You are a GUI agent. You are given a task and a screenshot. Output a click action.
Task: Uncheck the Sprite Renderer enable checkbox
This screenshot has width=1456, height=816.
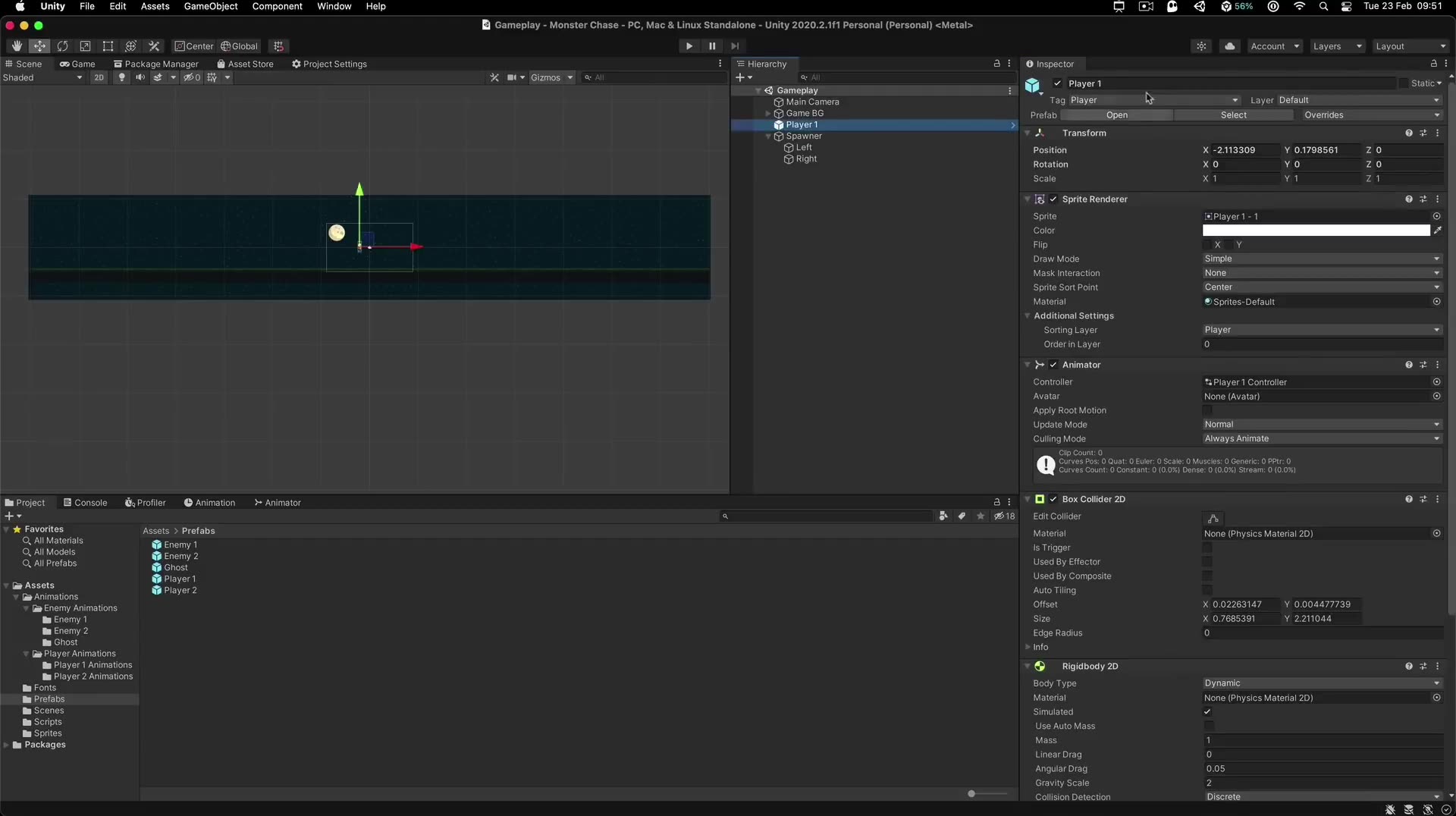point(1054,199)
